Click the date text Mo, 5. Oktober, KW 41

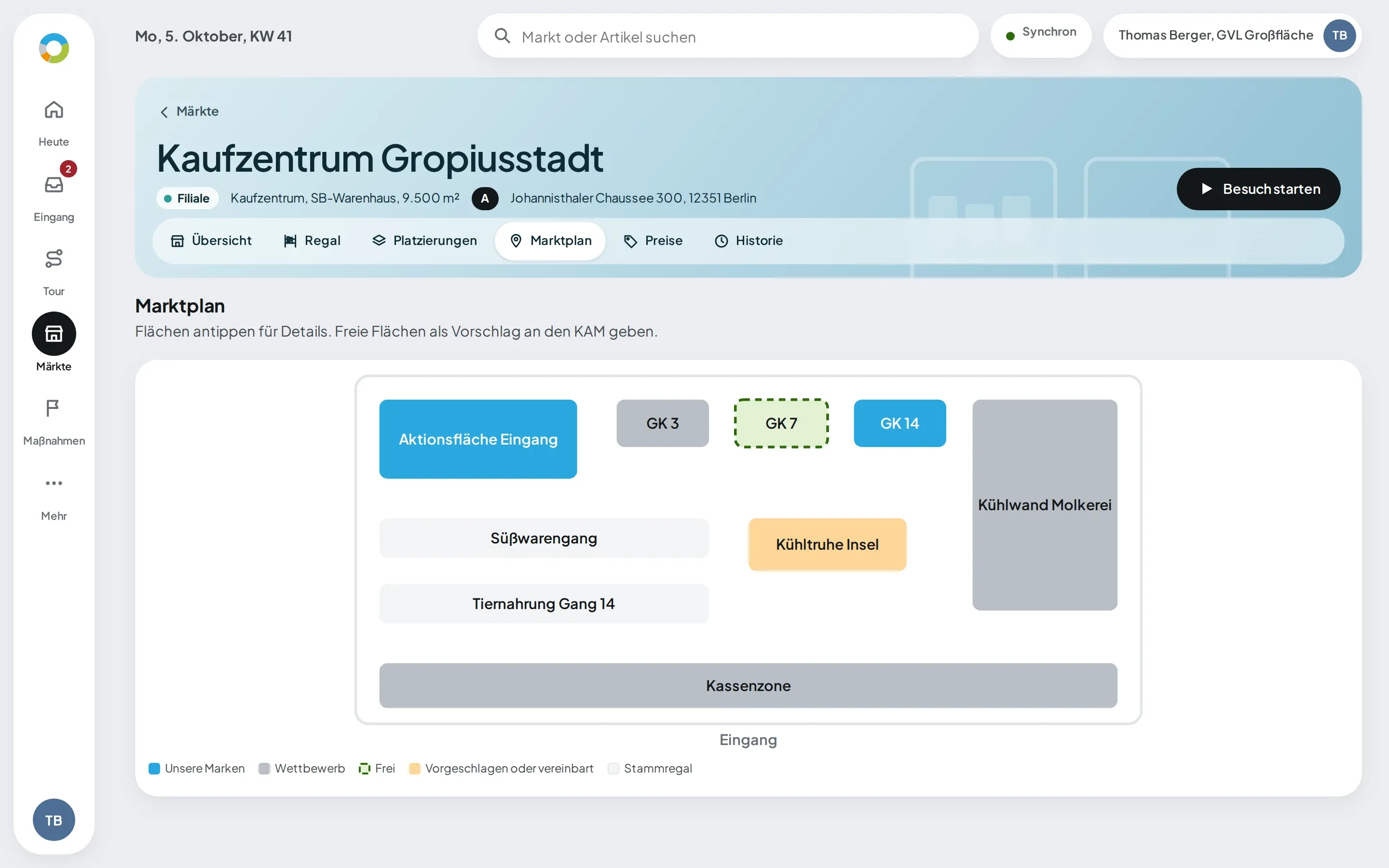coord(214,36)
